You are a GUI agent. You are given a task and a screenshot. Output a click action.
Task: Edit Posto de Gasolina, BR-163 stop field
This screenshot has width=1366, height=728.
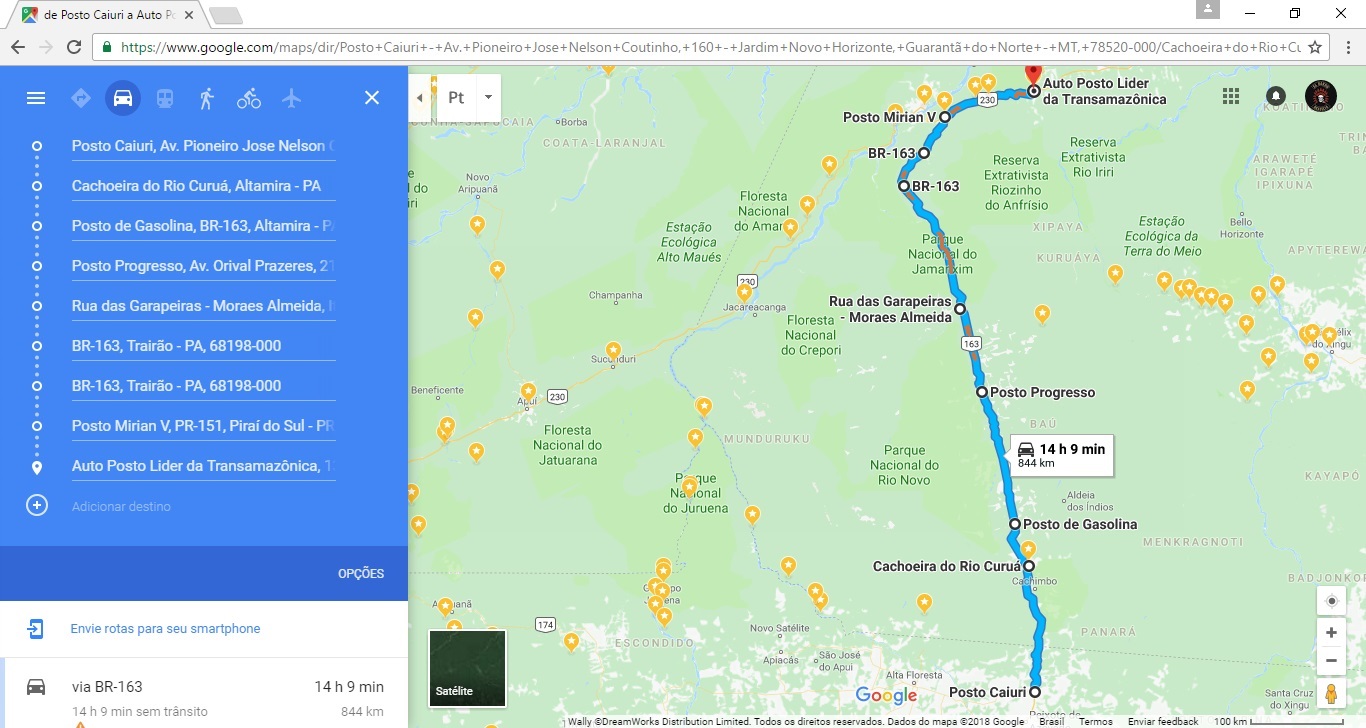pos(203,226)
